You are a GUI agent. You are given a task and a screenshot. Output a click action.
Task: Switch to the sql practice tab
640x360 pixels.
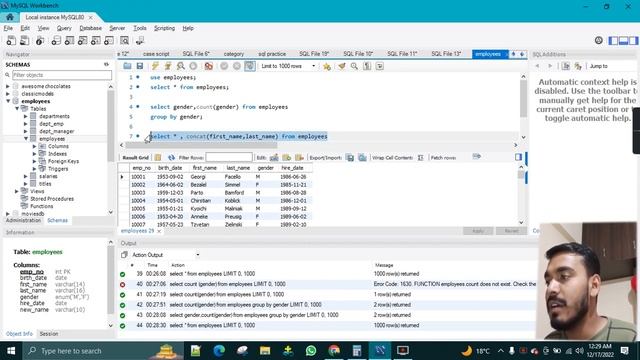coord(272,54)
